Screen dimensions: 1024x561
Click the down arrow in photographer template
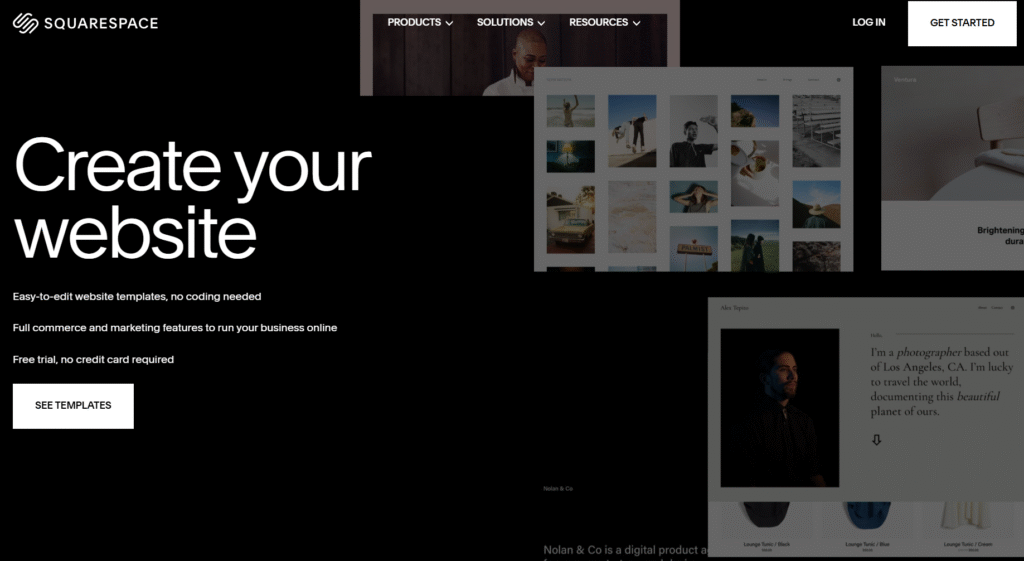click(x=876, y=440)
